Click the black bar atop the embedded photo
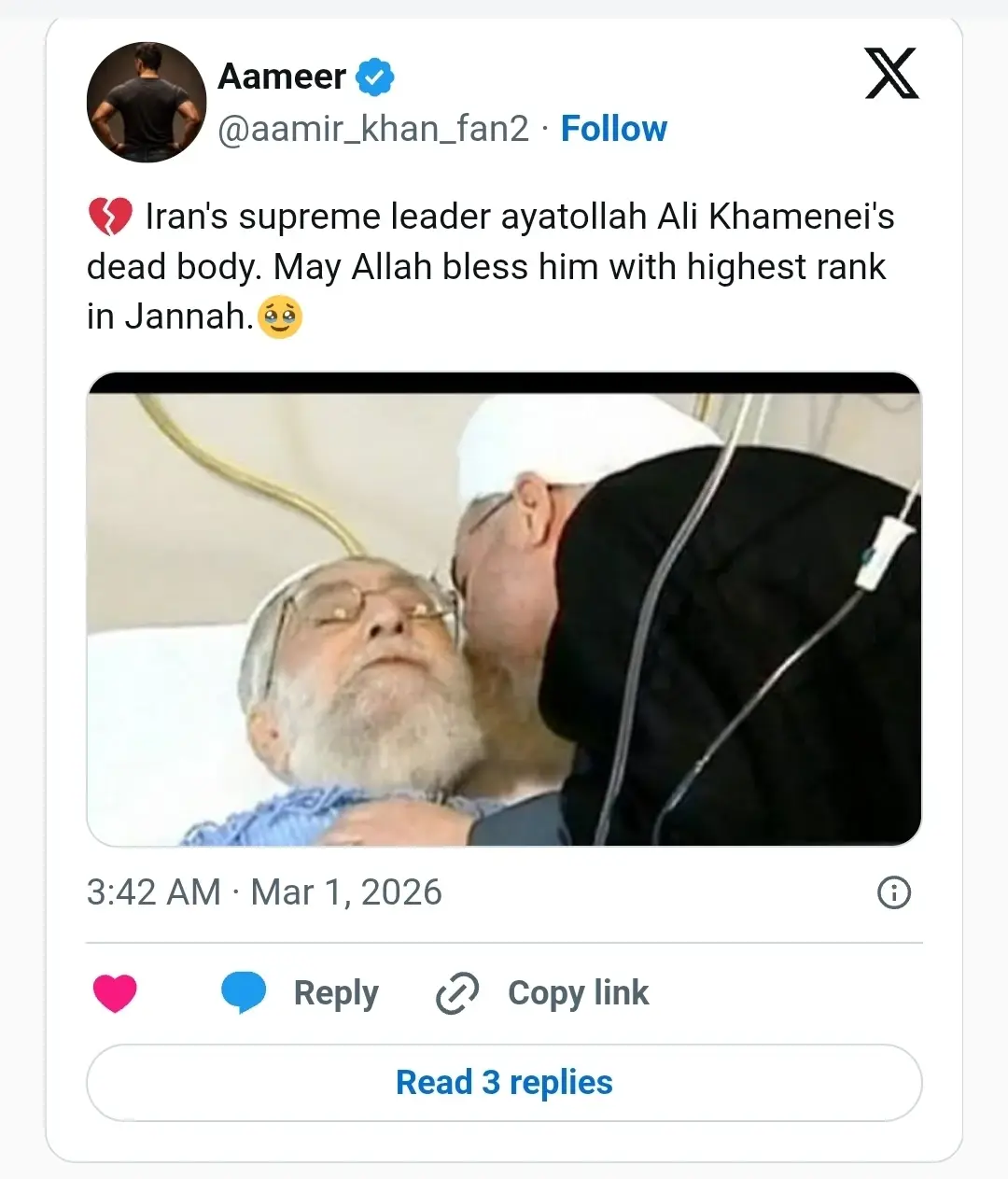This screenshot has height=1179, width=1008. [x=504, y=382]
